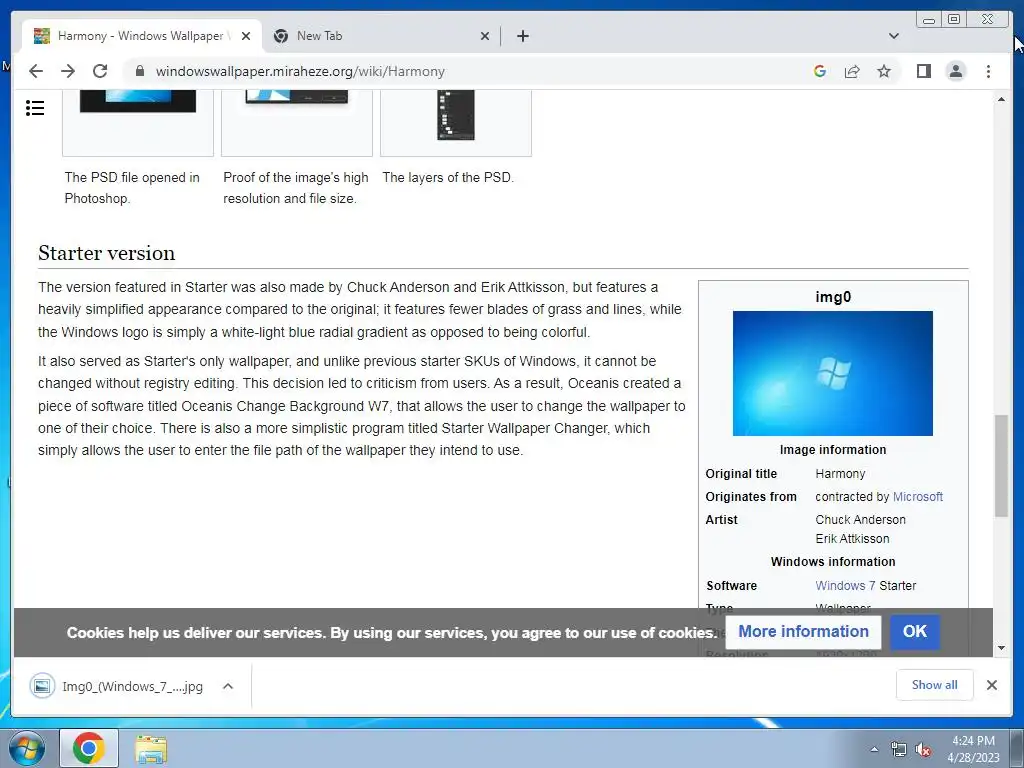Image resolution: width=1024 pixels, height=768 pixels.
Task: Open a new tab with plus button
Action: point(522,36)
